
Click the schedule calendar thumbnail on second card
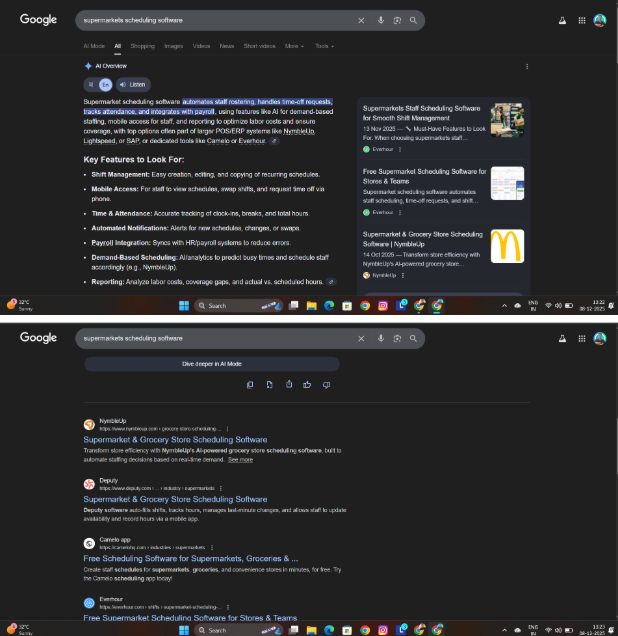click(x=507, y=183)
